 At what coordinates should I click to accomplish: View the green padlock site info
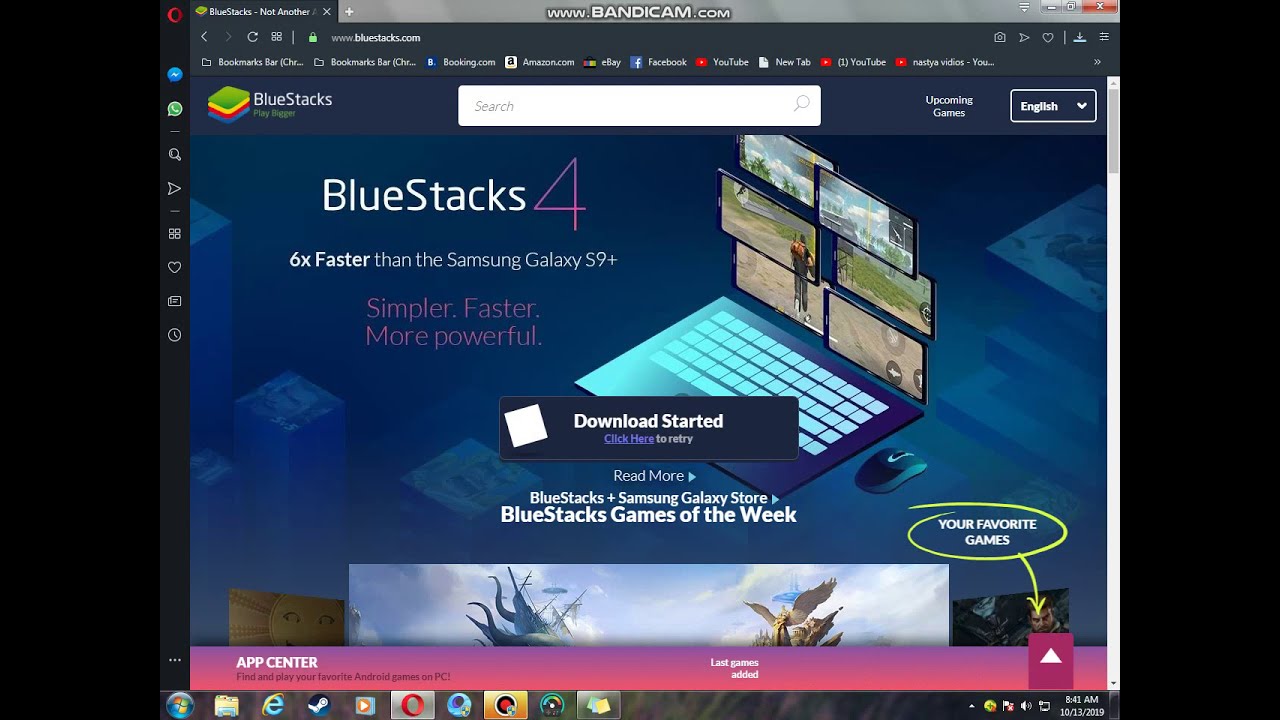313,37
